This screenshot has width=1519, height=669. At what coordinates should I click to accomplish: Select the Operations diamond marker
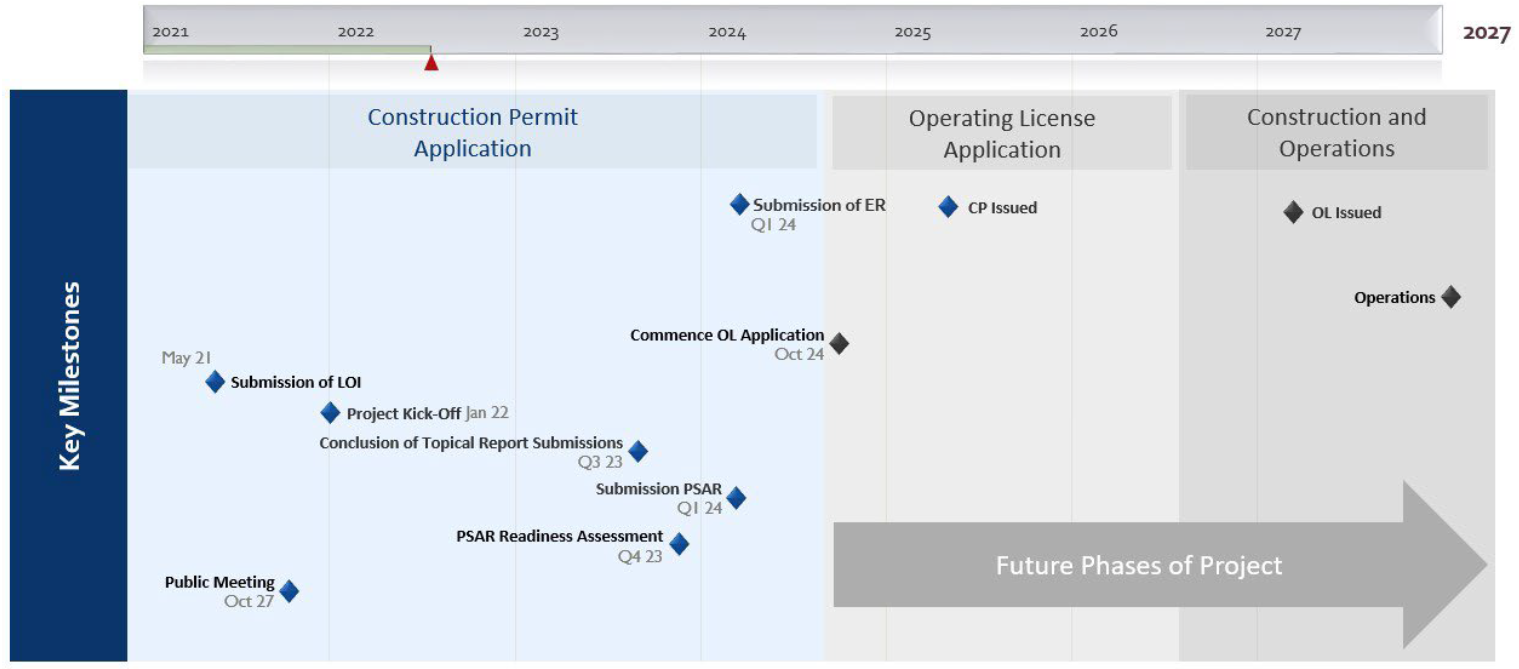point(1451,297)
